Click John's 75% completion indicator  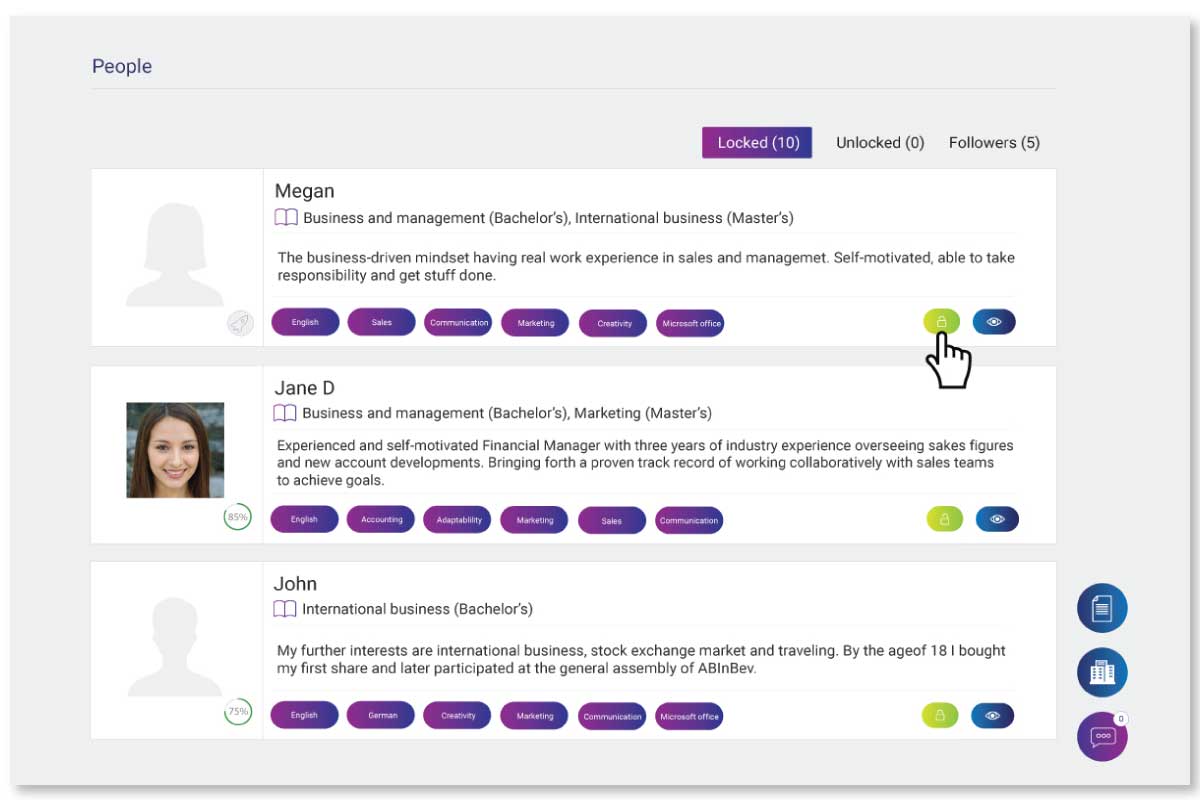click(238, 712)
